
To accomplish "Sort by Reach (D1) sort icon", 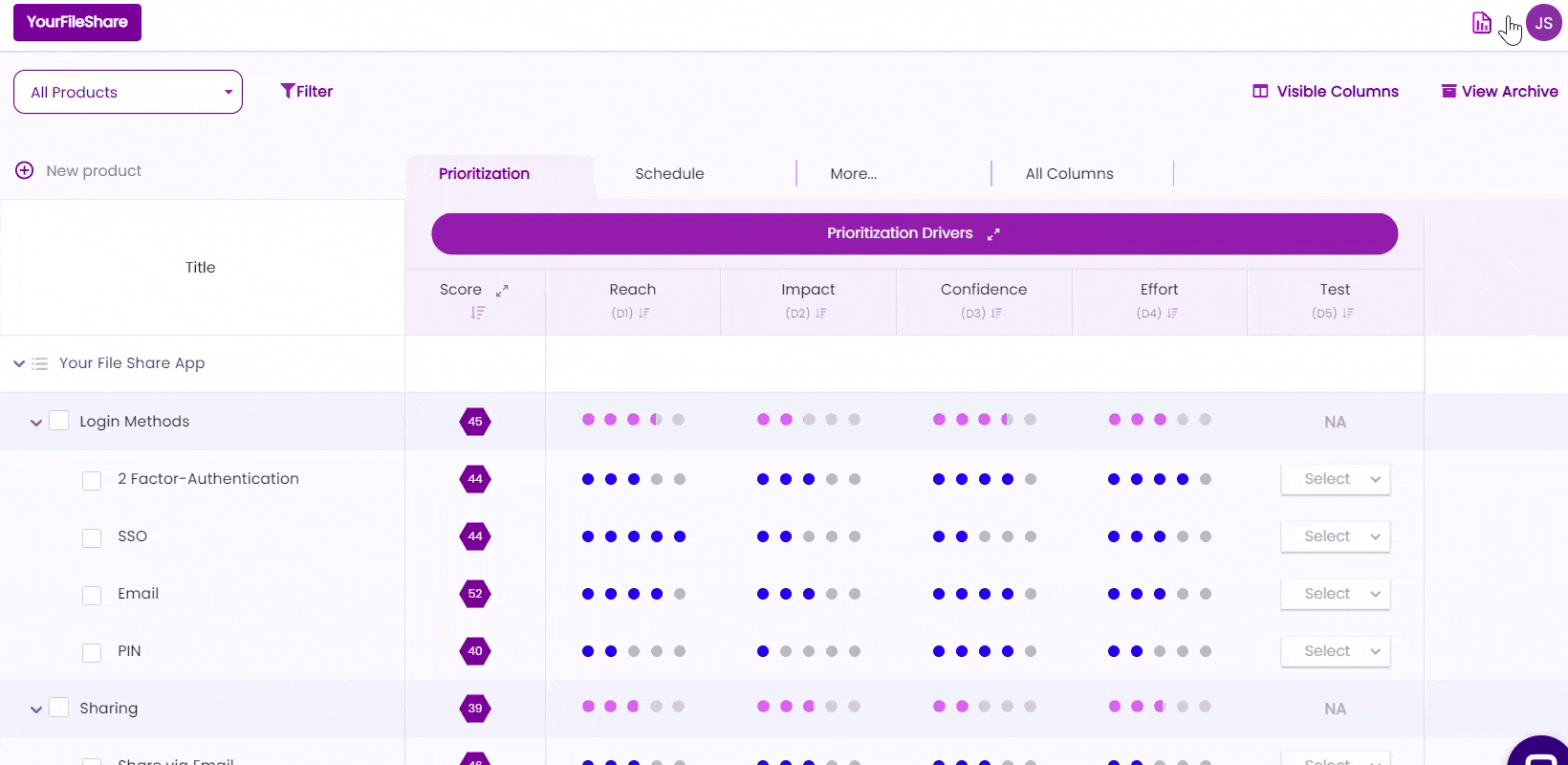I will (x=644, y=313).
